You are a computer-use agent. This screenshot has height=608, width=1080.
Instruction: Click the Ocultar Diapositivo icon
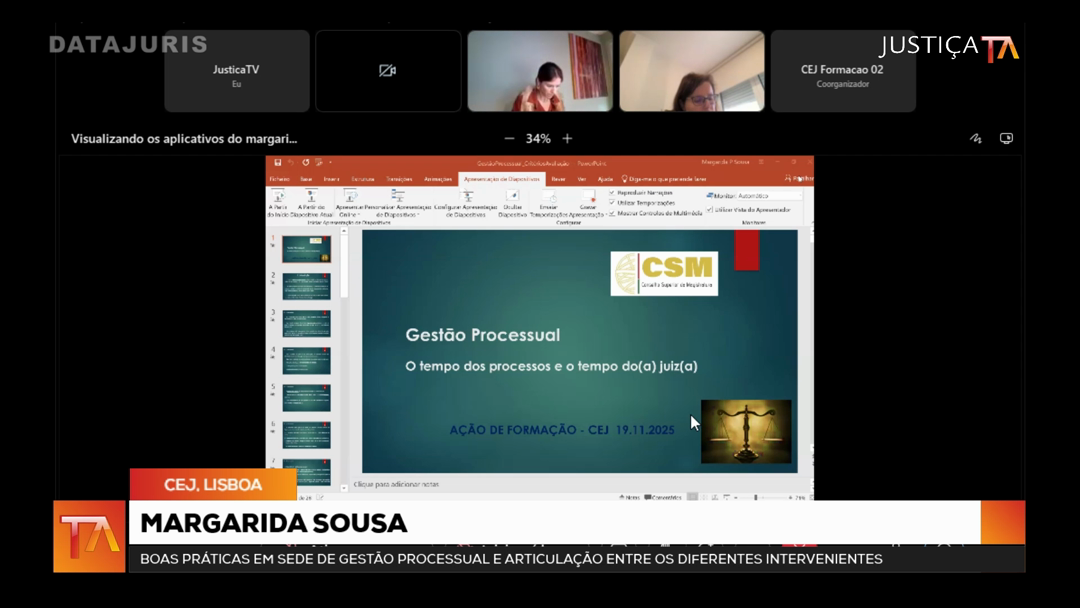[x=513, y=198]
